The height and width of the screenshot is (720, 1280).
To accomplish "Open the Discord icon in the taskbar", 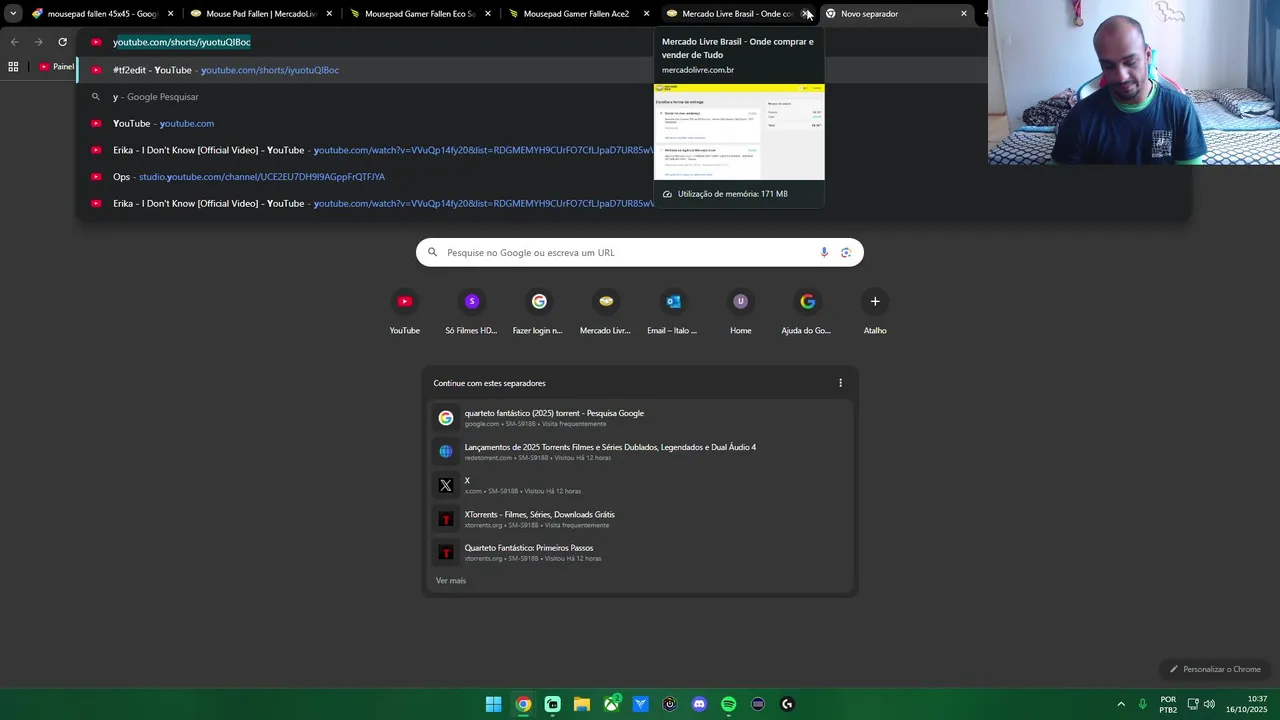I will point(699,704).
